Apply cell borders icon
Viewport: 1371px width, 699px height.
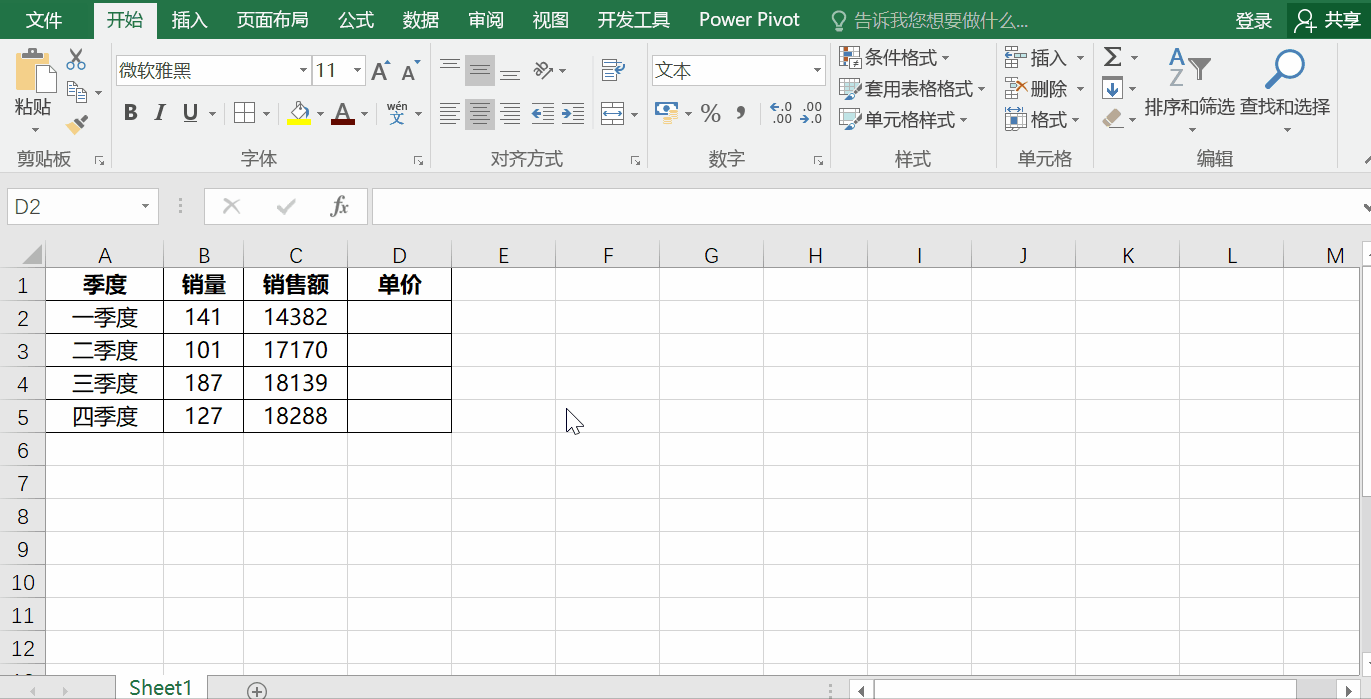pos(244,113)
